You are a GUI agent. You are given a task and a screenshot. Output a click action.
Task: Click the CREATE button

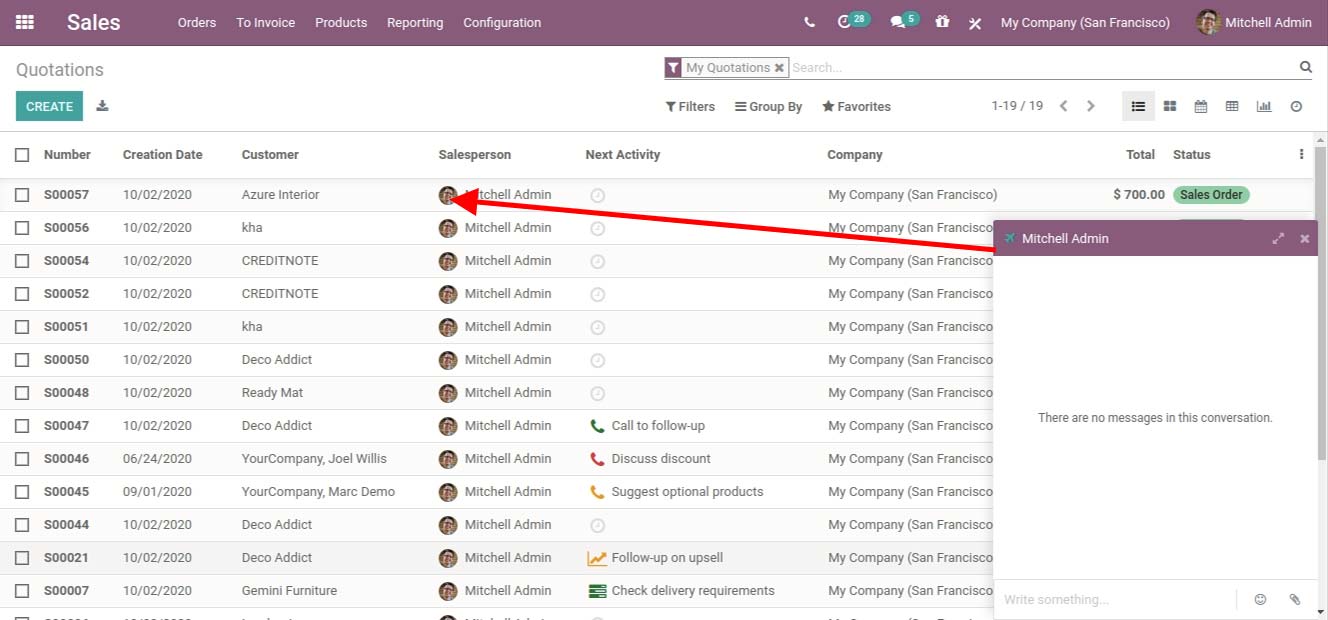(49, 106)
